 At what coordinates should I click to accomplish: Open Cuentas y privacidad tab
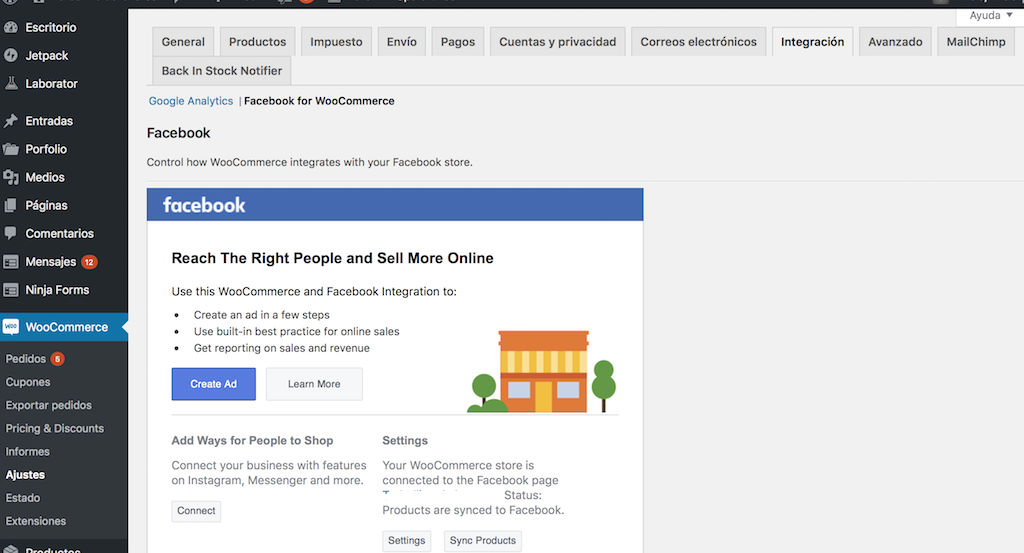[558, 42]
